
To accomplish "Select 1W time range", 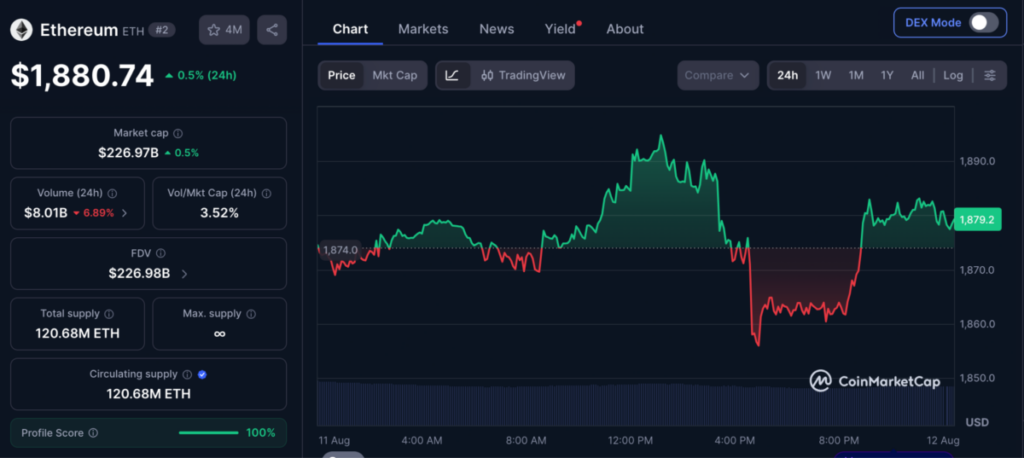I will 823,75.
